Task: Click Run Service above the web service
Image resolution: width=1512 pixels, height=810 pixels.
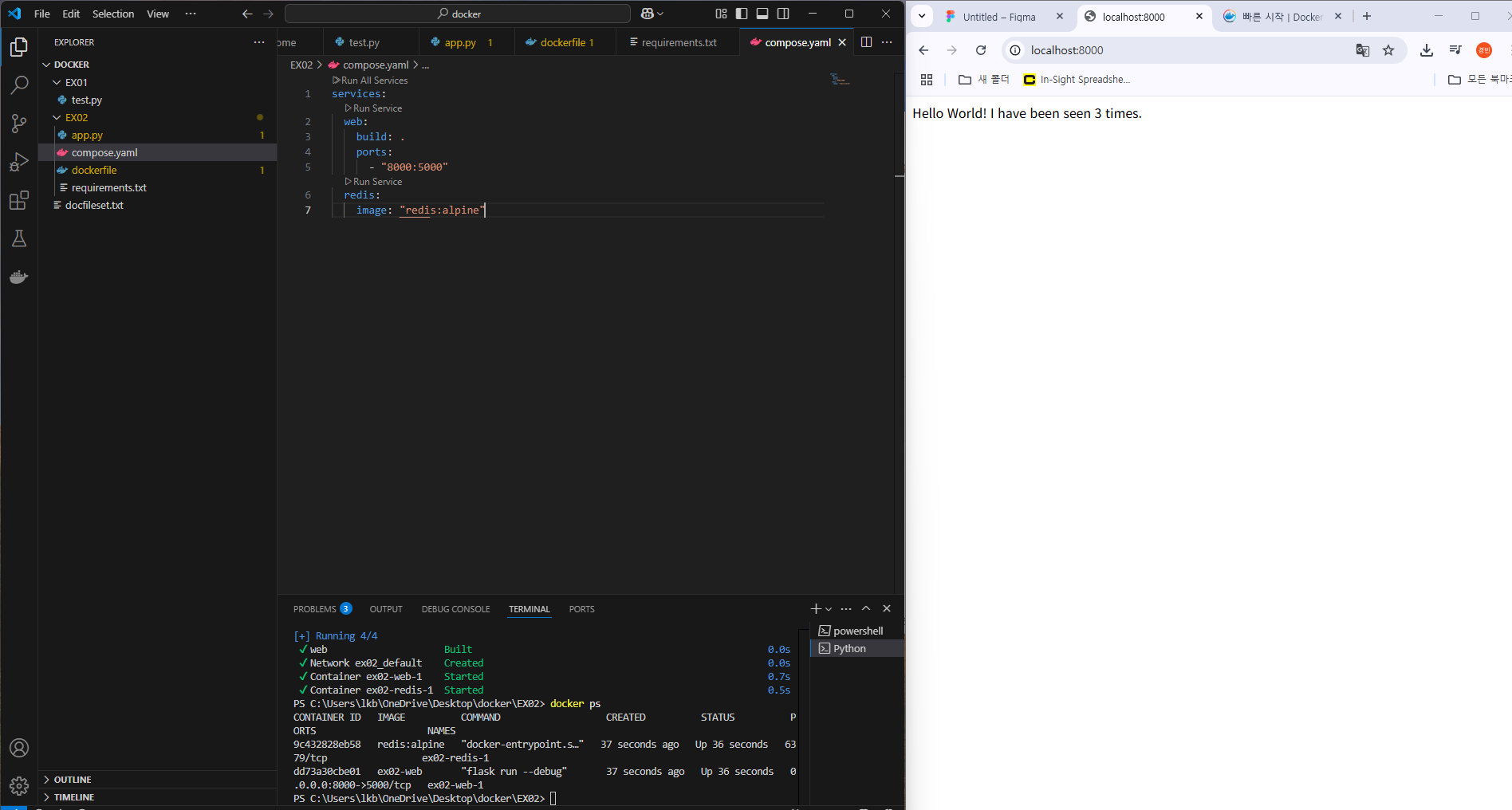Action: [x=373, y=108]
